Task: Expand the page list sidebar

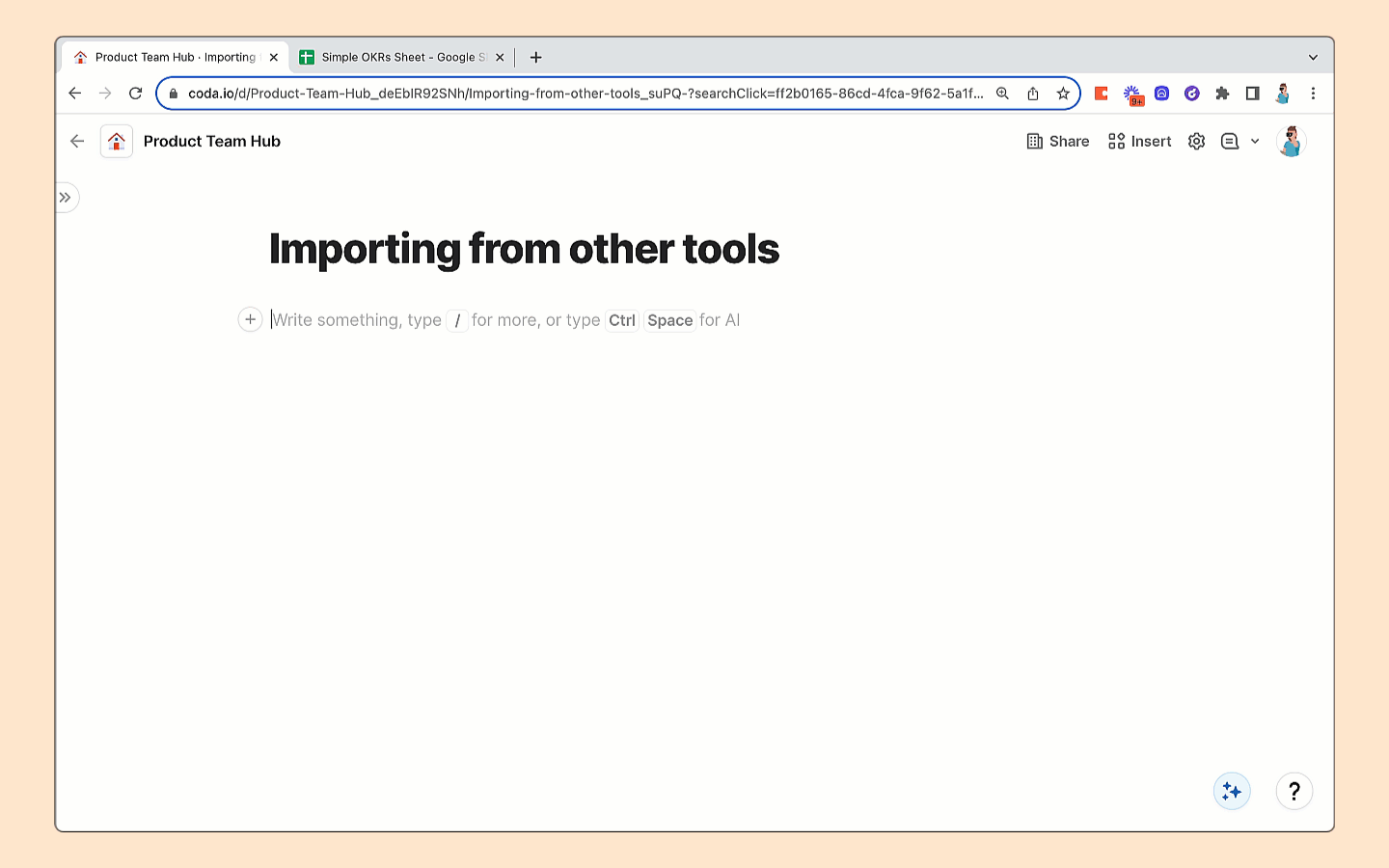Action: click(x=66, y=198)
